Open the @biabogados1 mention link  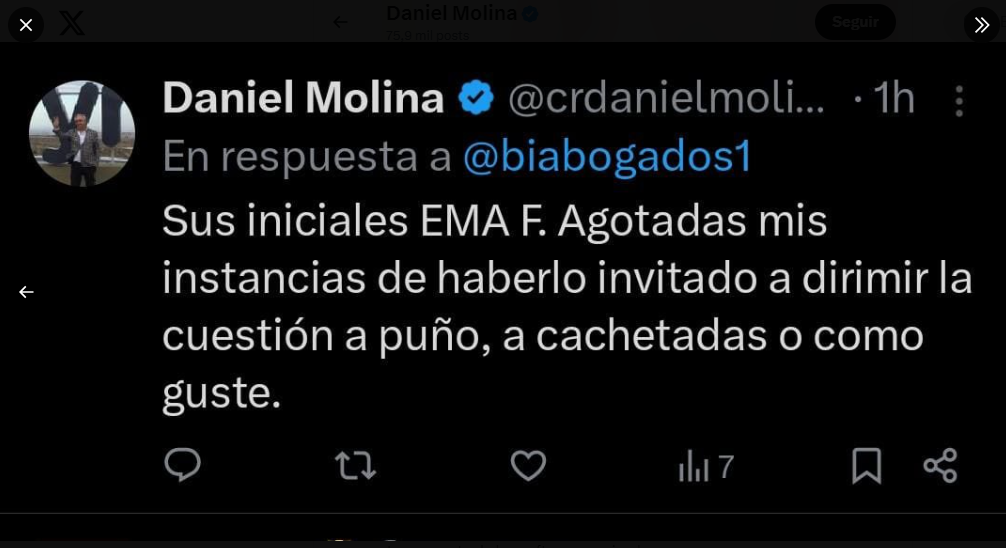[x=607, y=156]
